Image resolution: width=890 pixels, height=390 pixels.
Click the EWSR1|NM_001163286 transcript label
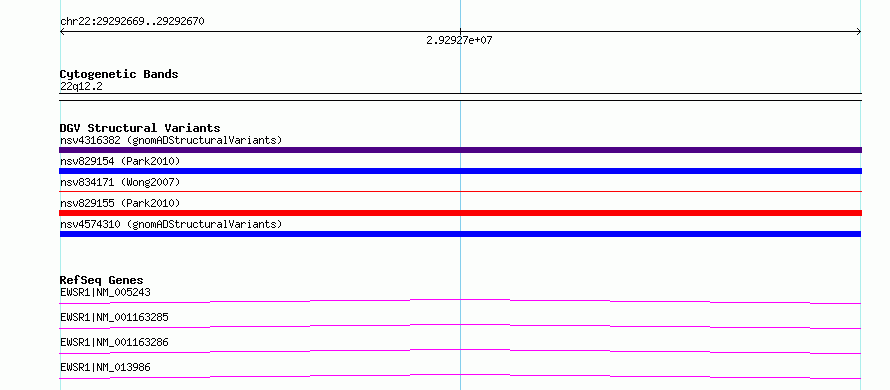(114, 342)
